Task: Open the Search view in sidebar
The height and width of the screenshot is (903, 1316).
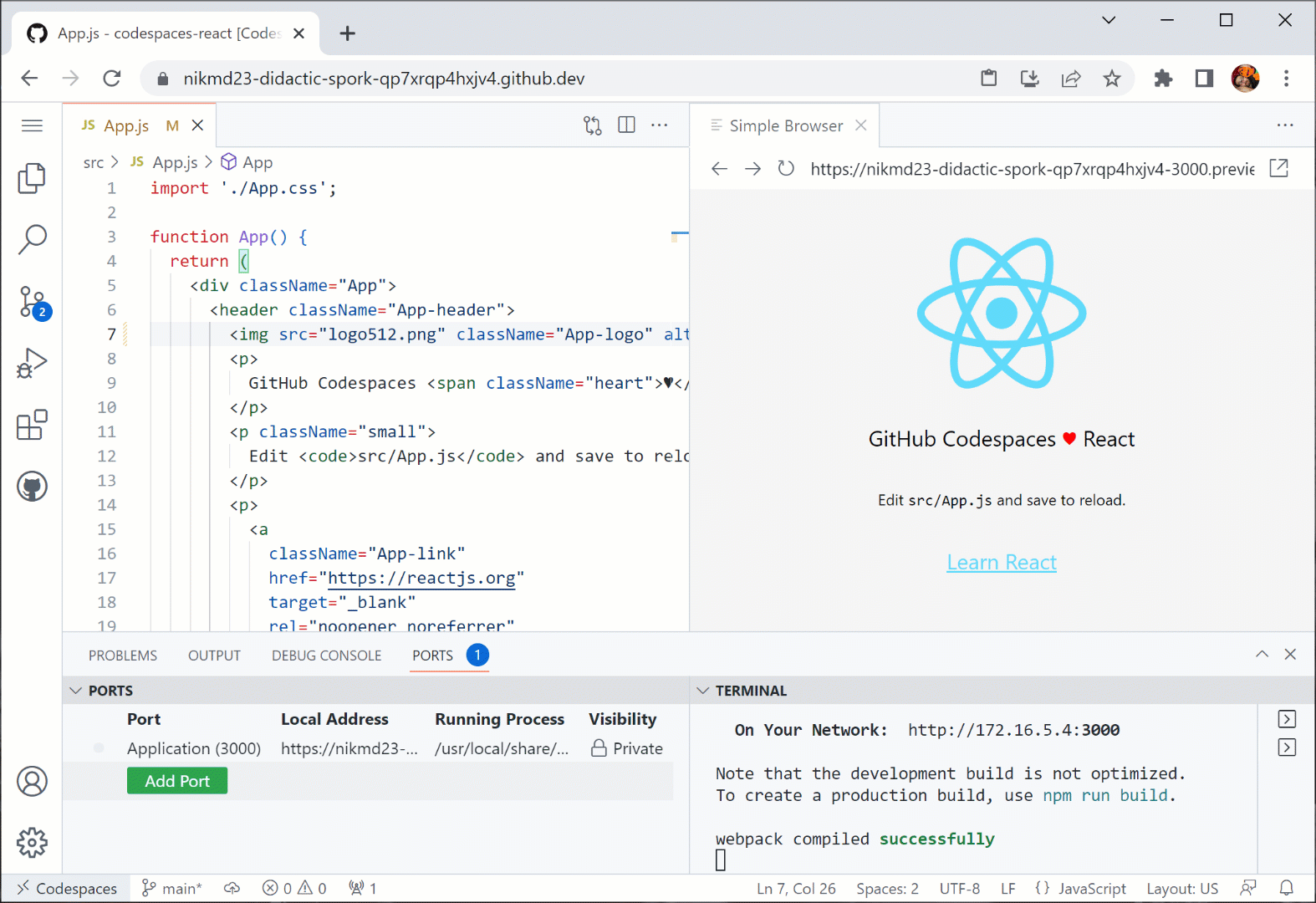Action: click(32, 239)
